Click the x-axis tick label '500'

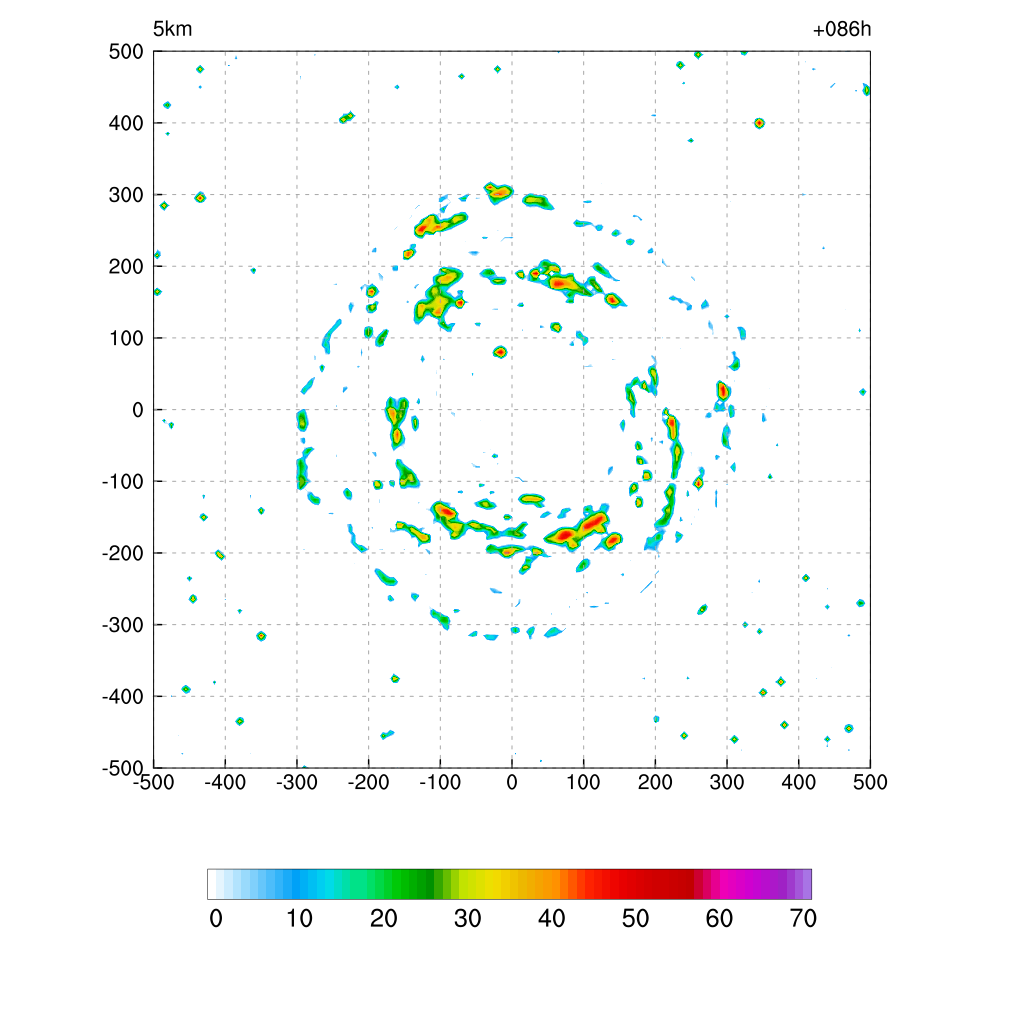870,782
